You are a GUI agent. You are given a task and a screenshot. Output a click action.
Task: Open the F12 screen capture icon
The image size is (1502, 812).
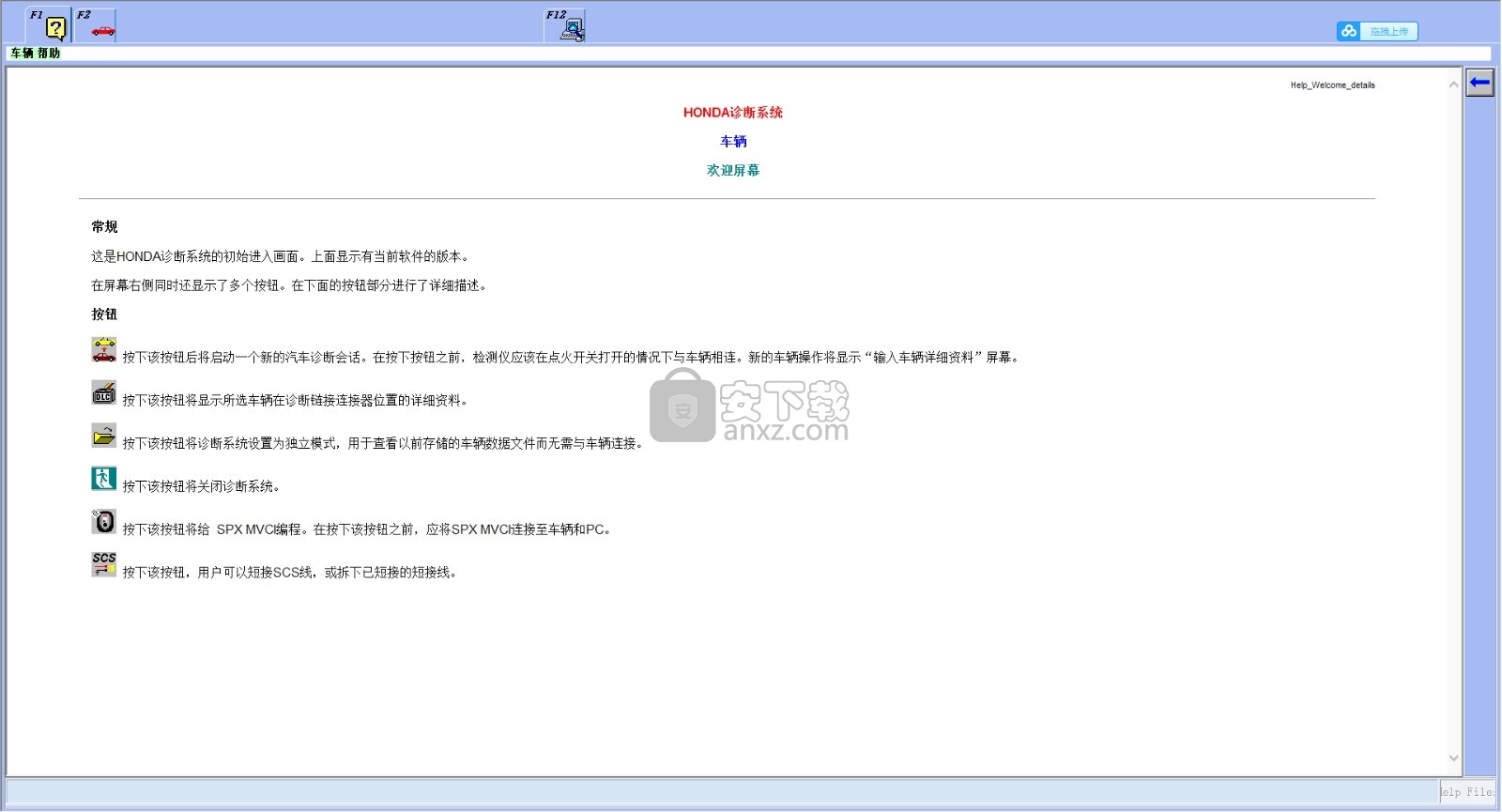(565, 25)
